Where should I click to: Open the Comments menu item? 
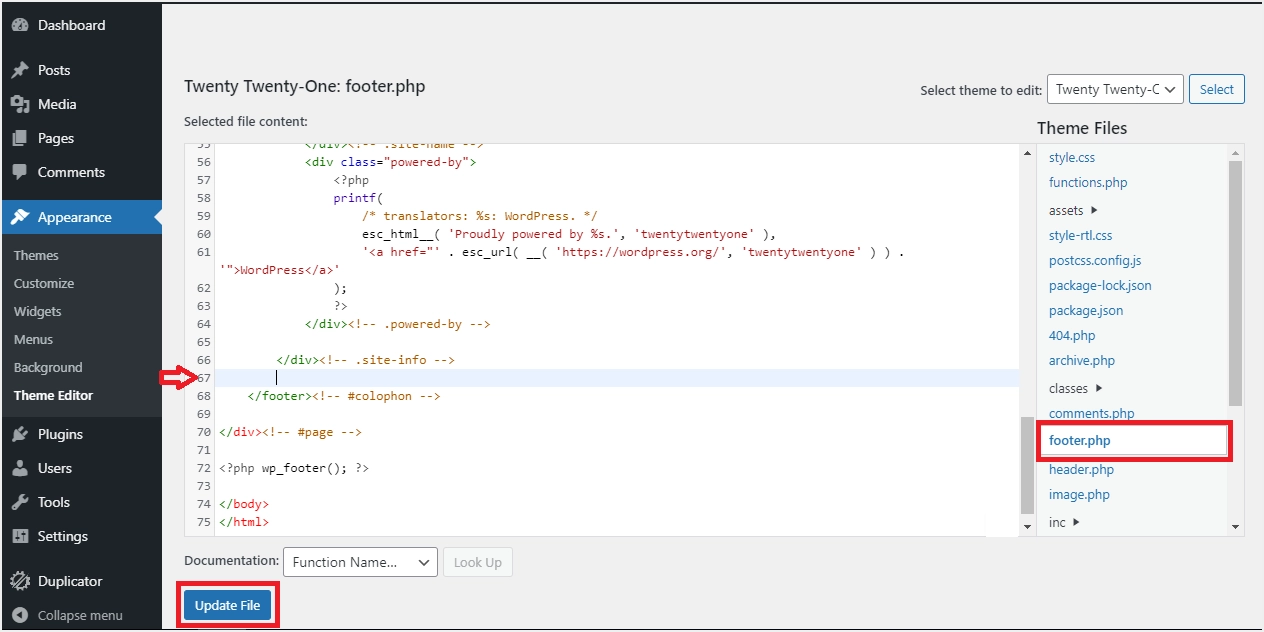click(71, 172)
